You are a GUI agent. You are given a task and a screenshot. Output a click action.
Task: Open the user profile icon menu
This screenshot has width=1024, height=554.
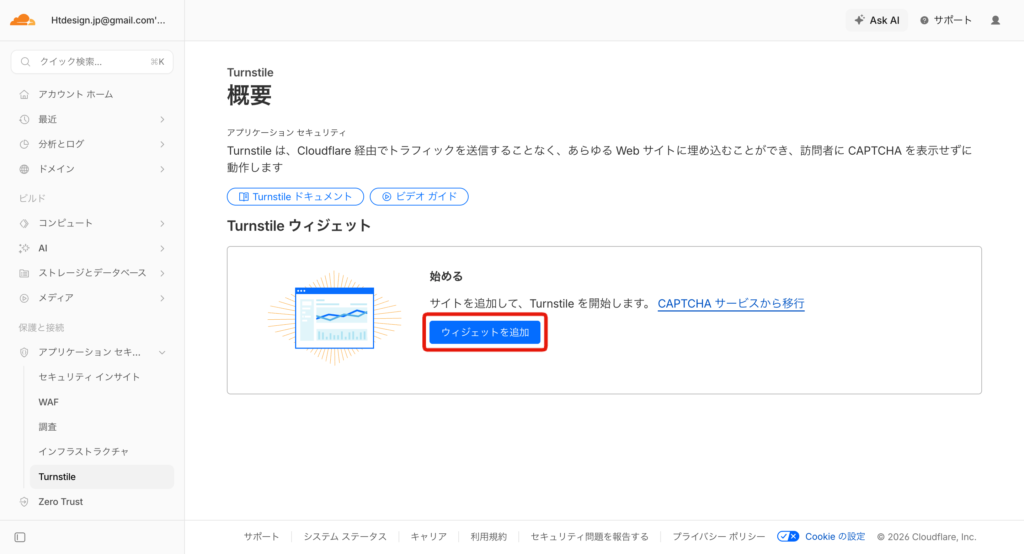(x=994, y=20)
